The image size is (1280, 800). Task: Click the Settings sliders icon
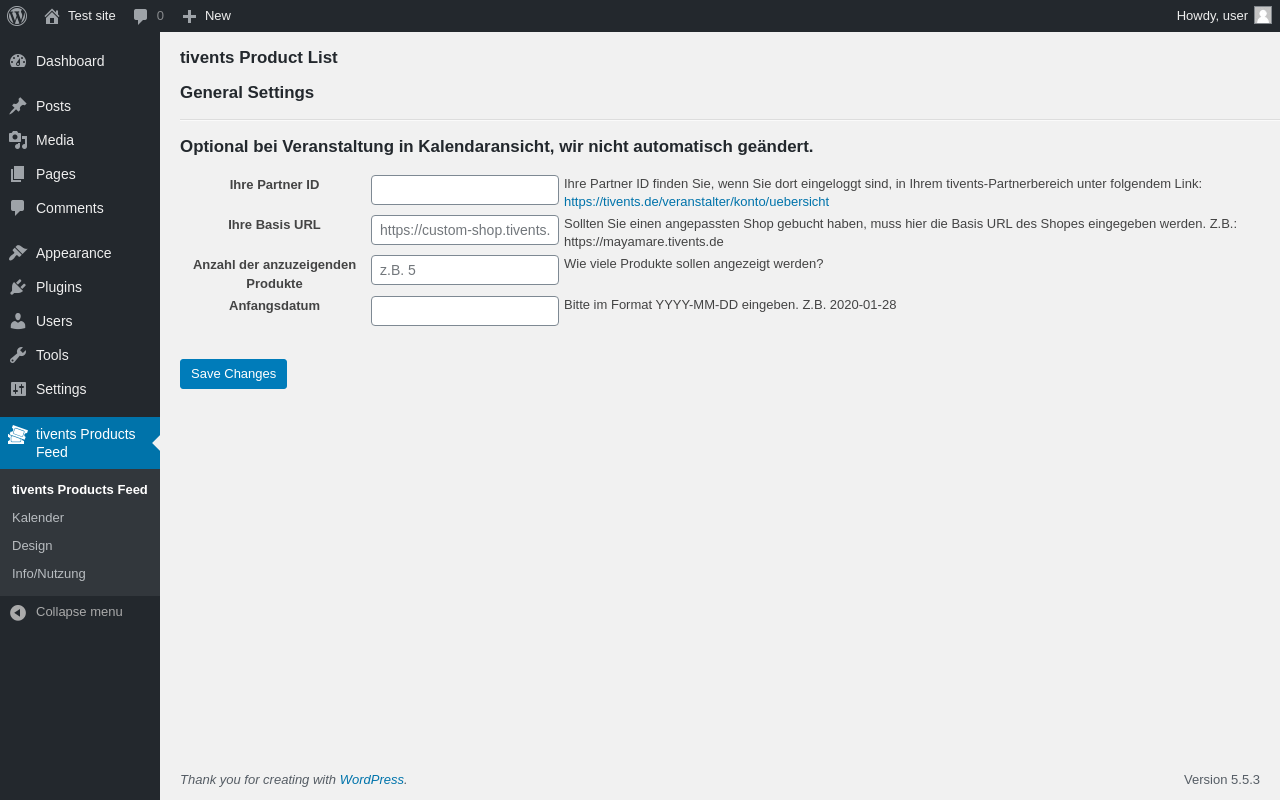(x=18, y=389)
